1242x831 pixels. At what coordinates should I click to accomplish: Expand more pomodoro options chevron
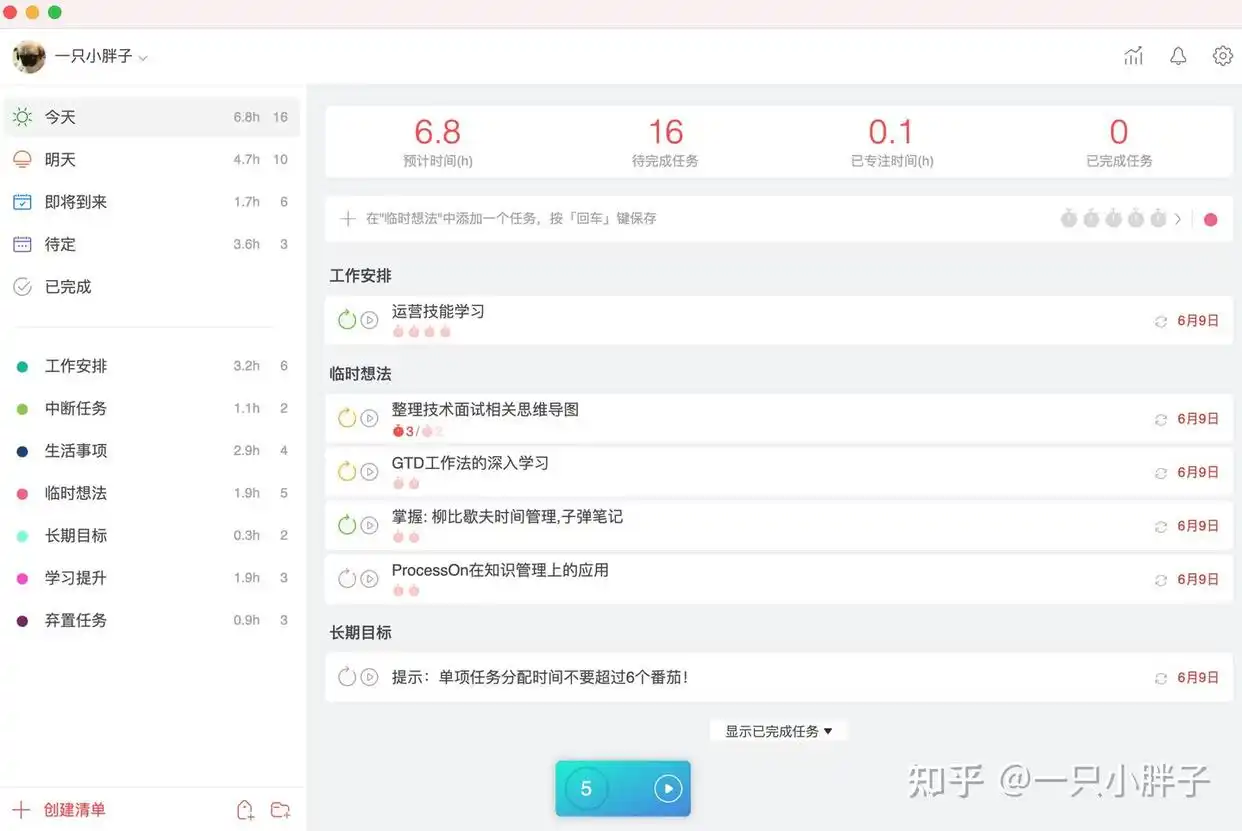tap(1178, 219)
